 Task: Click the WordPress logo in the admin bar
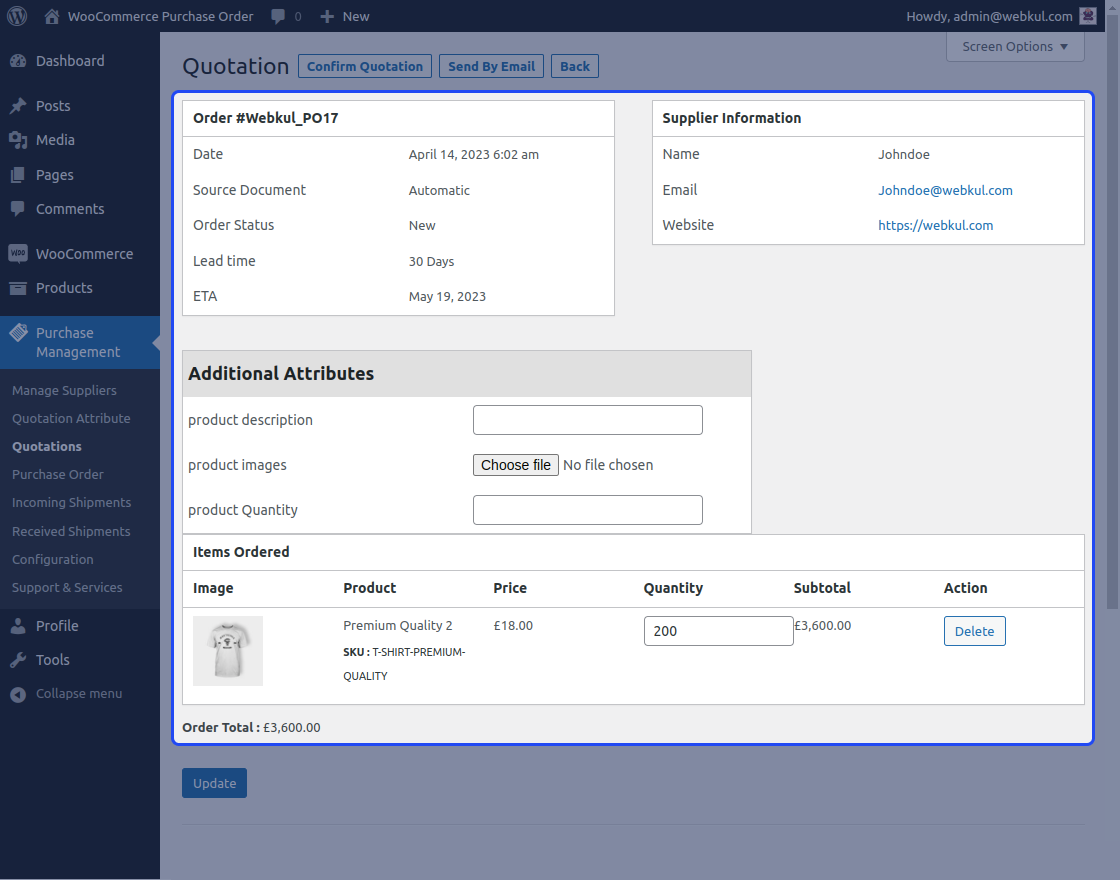(16, 15)
